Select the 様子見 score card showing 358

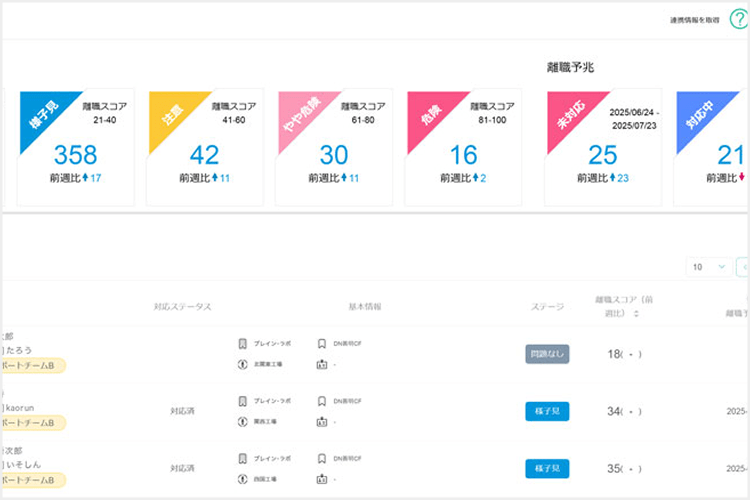[x=75, y=147]
